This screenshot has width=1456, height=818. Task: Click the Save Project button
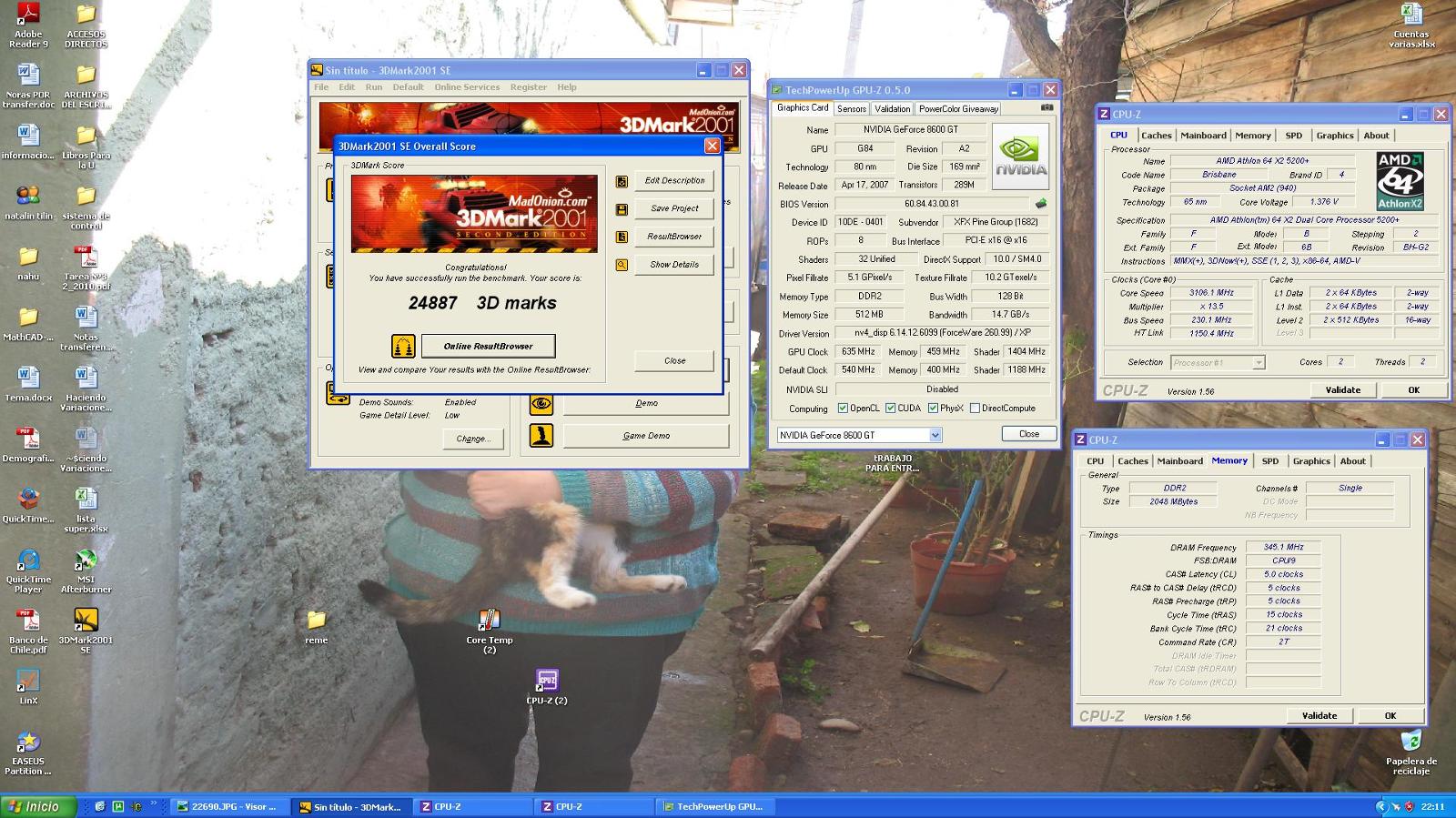(x=674, y=208)
